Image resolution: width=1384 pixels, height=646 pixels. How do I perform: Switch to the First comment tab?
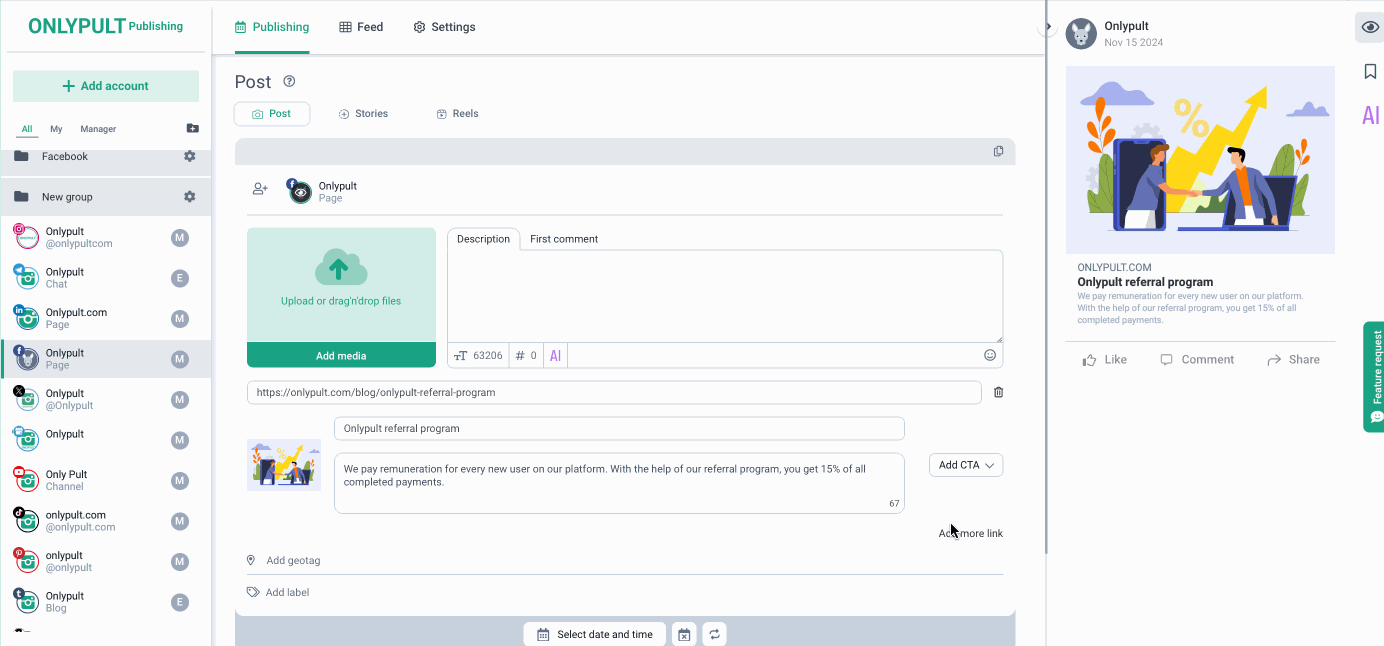pyautogui.click(x=564, y=239)
